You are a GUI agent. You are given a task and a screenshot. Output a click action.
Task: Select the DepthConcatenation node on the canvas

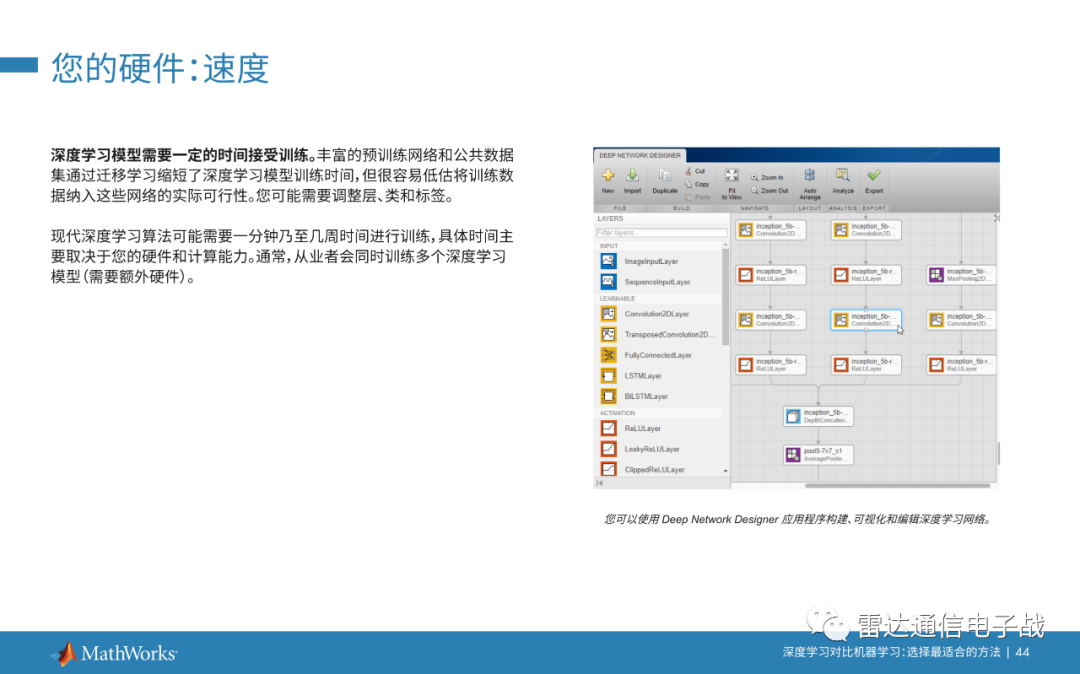(x=818, y=417)
